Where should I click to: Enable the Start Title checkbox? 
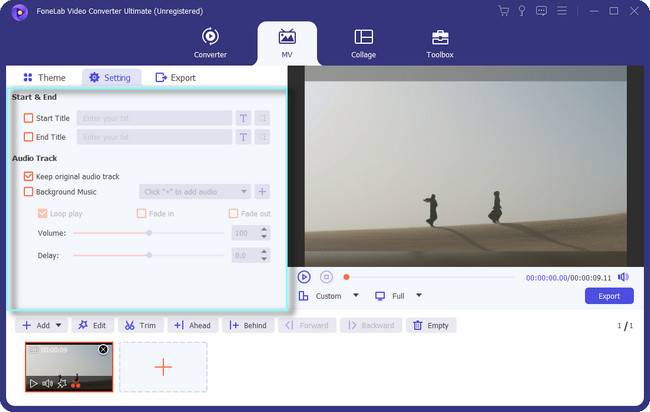coord(28,118)
